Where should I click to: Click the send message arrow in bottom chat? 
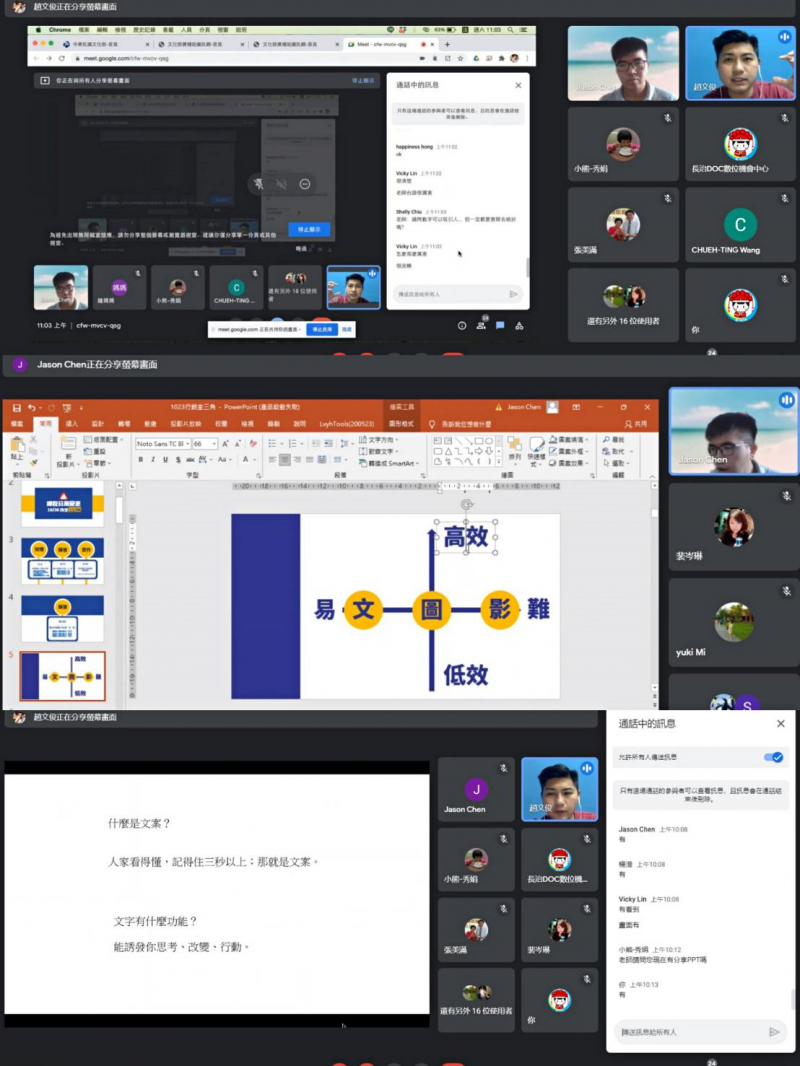click(x=774, y=1031)
